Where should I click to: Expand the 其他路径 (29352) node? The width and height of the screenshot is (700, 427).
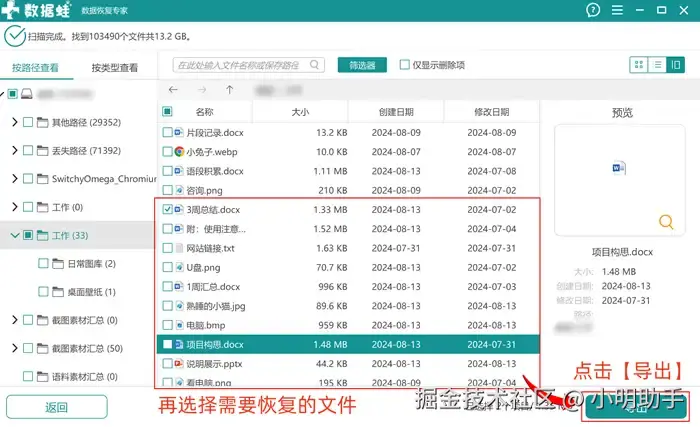15,122
